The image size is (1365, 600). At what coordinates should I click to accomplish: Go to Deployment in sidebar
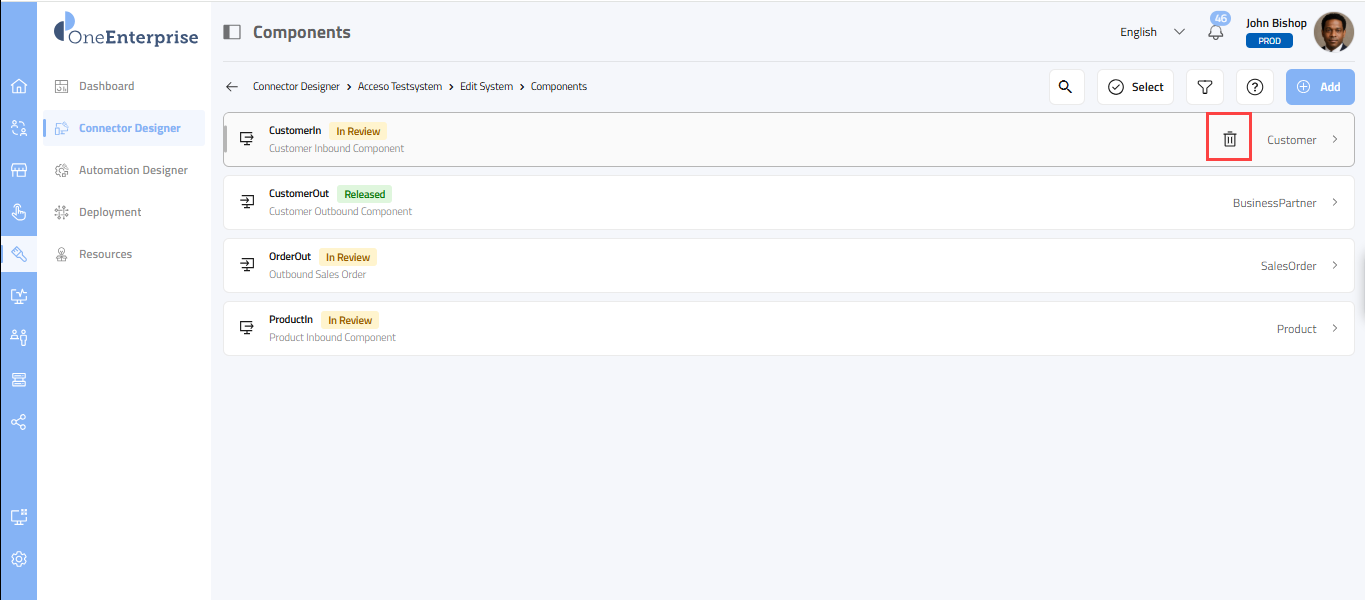(110, 212)
